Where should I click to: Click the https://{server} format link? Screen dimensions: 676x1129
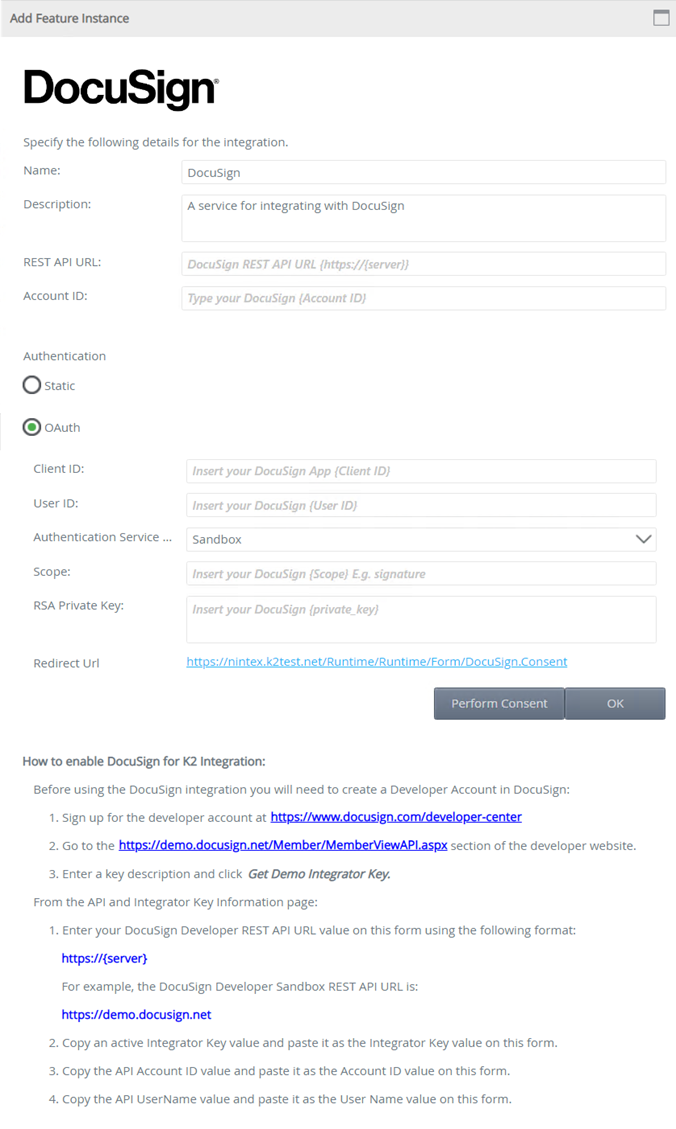[103, 957]
